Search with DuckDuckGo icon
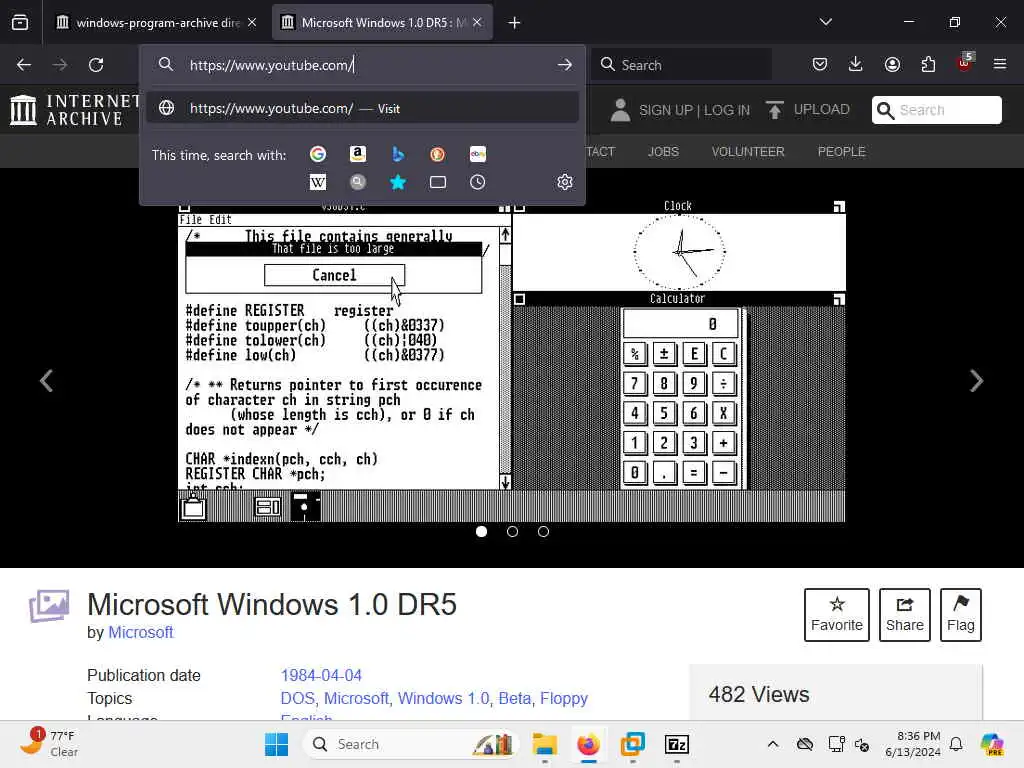Screen dimensions: 1024x768 pyautogui.click(x=438, y=154)
